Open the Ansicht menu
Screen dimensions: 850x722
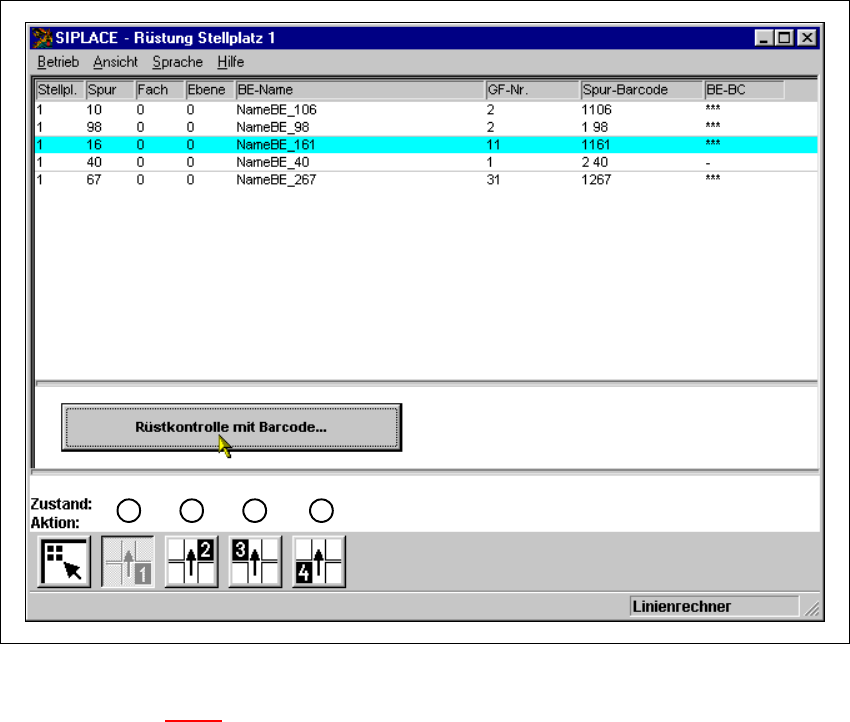(115, 62)
